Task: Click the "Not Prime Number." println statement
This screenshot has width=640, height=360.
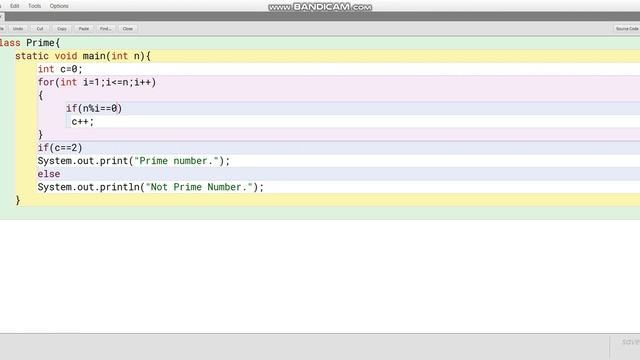Action: [151, 187]
